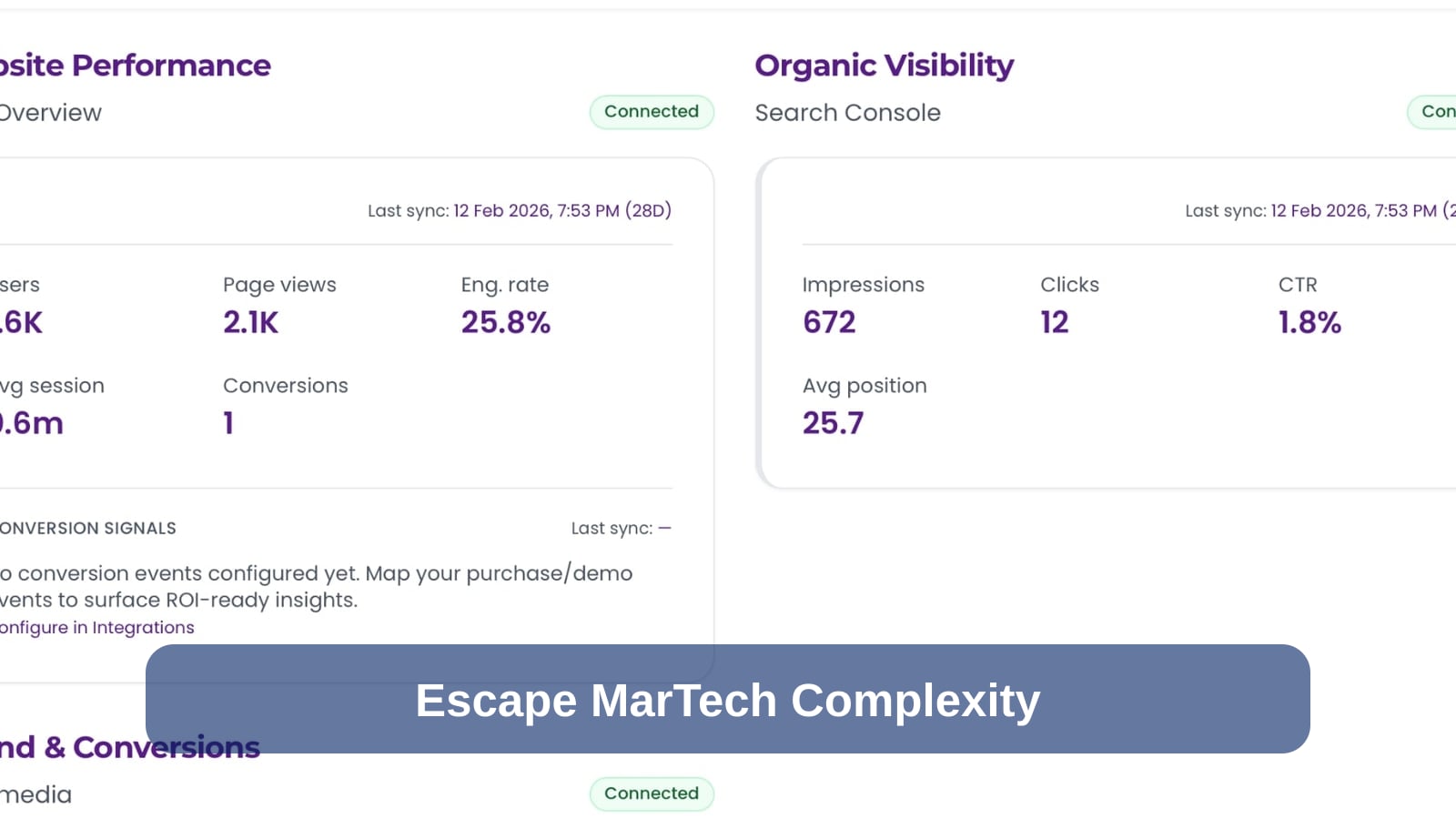The image size is (1456, 819).
Task: Click the Website Performance heading
Action: (x=135, y=66)
